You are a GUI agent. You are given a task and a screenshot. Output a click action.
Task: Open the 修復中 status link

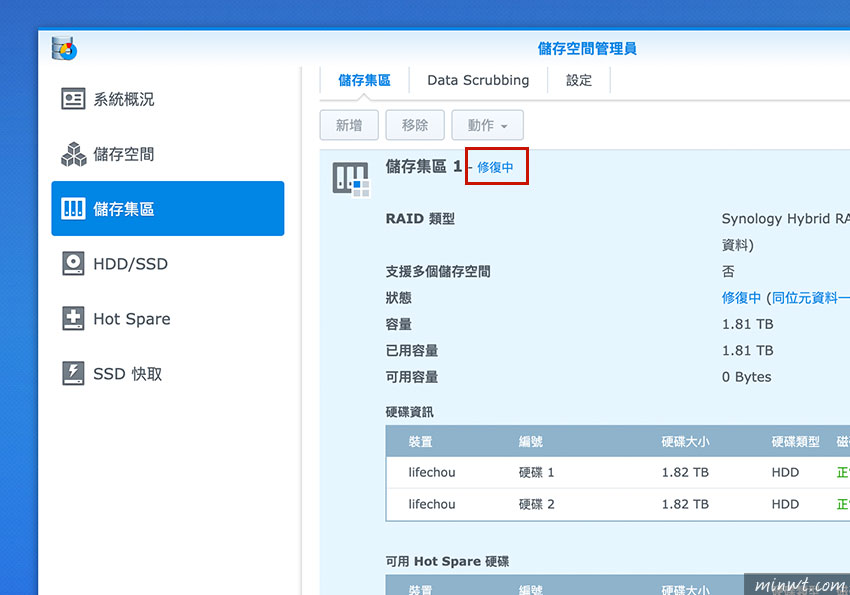[497, 167]
